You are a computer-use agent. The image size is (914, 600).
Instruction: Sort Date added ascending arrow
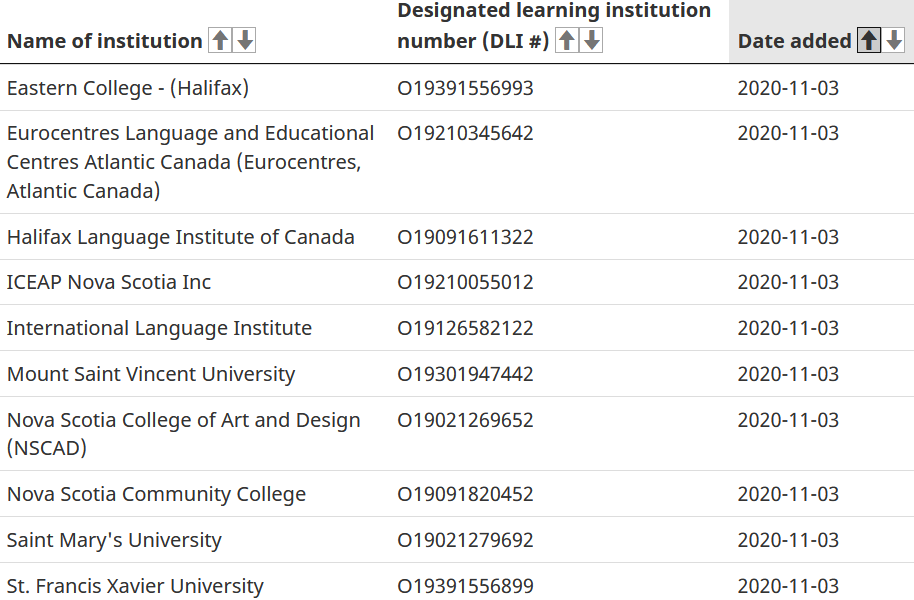pyautogui.click(x=869, y=40)
